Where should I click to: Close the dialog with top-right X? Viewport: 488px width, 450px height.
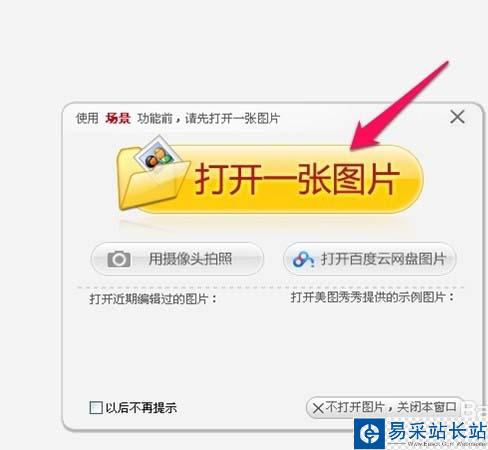point(457,117)
